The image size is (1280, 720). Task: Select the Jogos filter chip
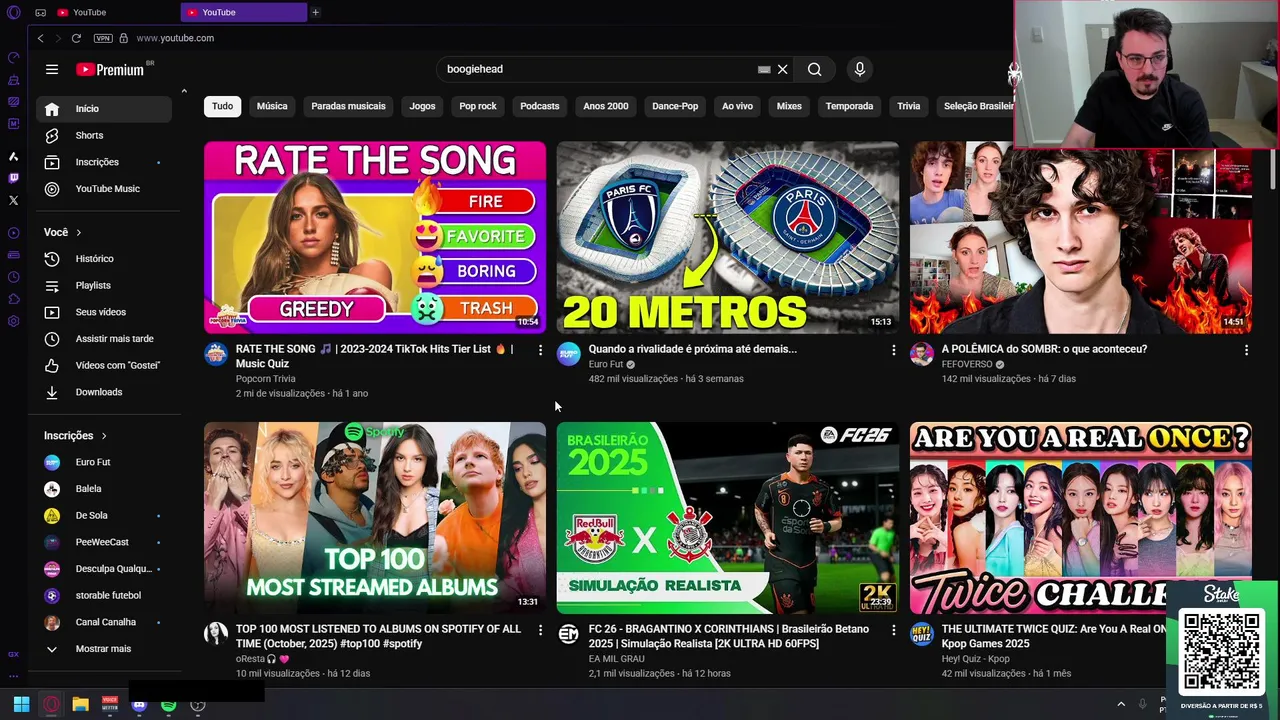pos(422,106)
